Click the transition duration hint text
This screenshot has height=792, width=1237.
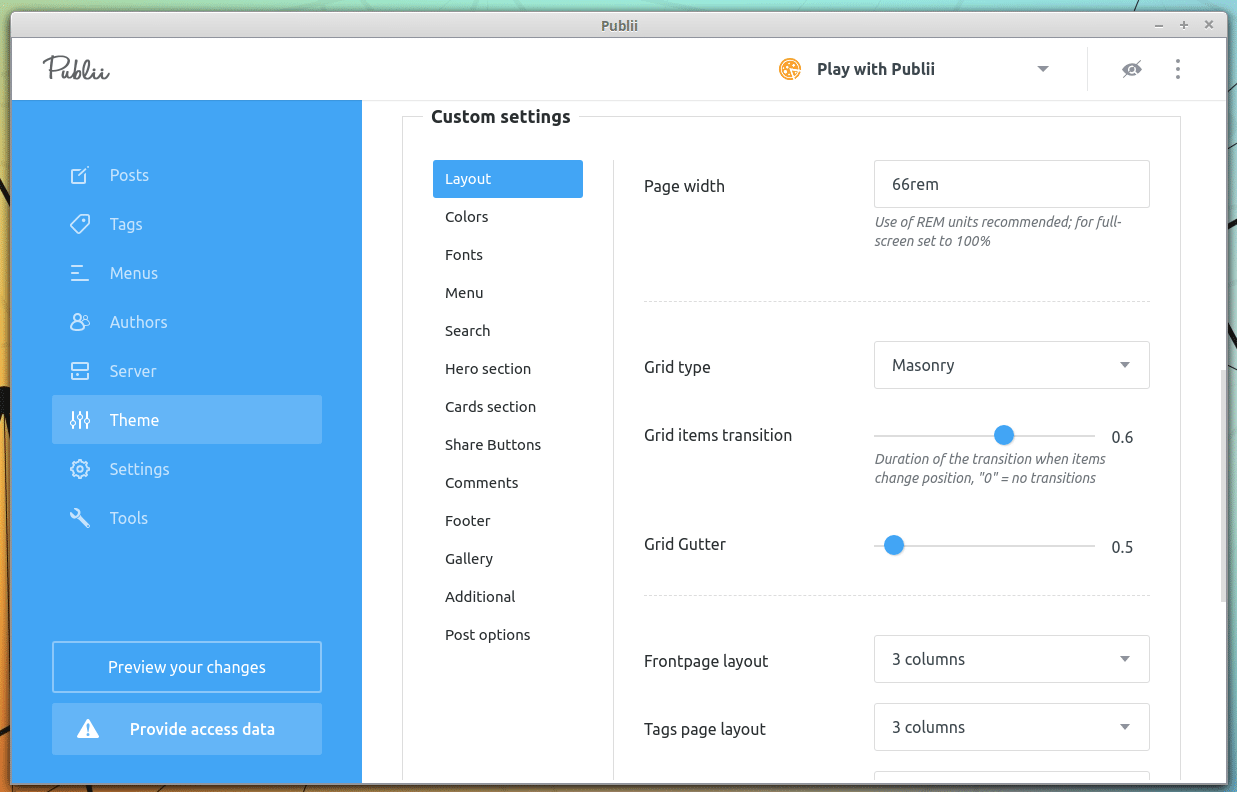990,468
